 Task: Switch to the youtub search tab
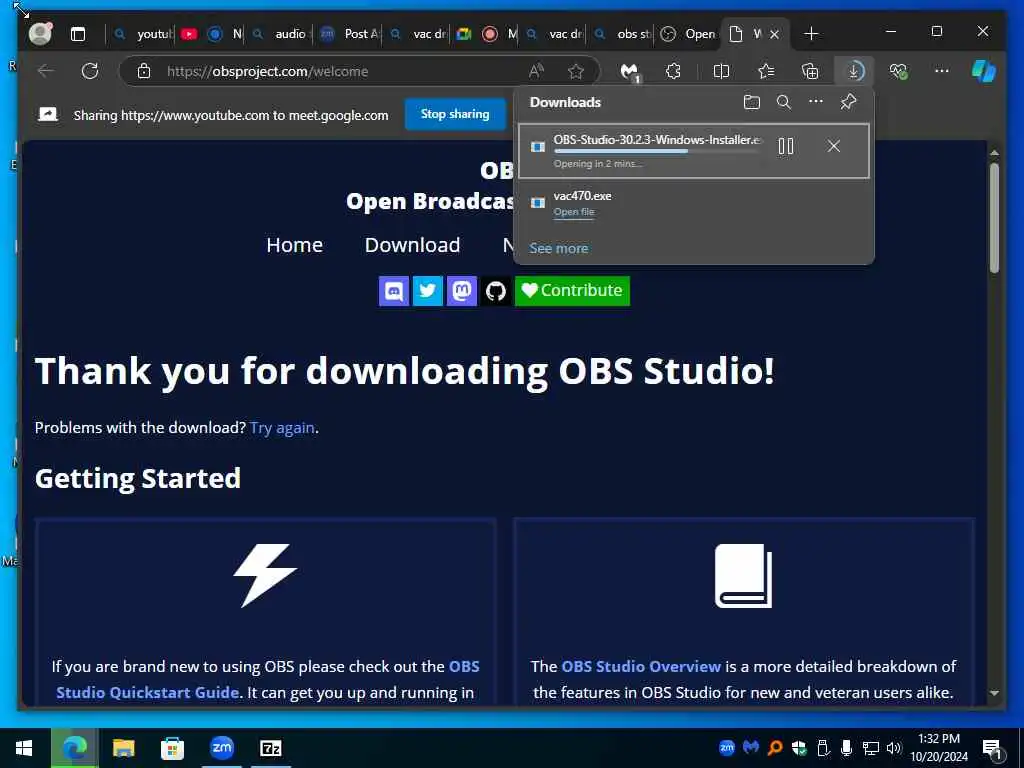(x=143, y=34)
